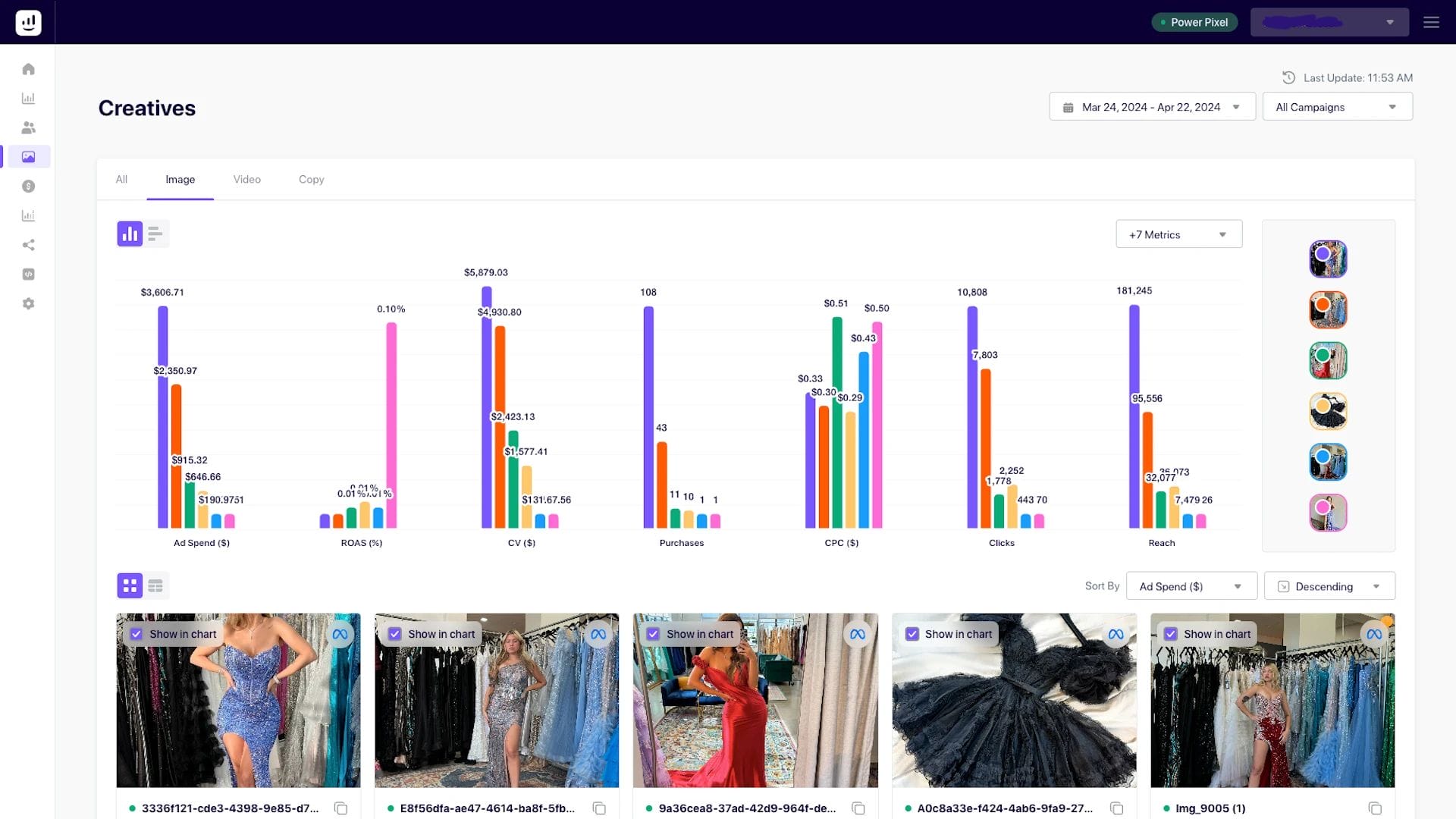Select the purple-dot legend thumbnail
1456x819 pixels.
(1327, 259)
